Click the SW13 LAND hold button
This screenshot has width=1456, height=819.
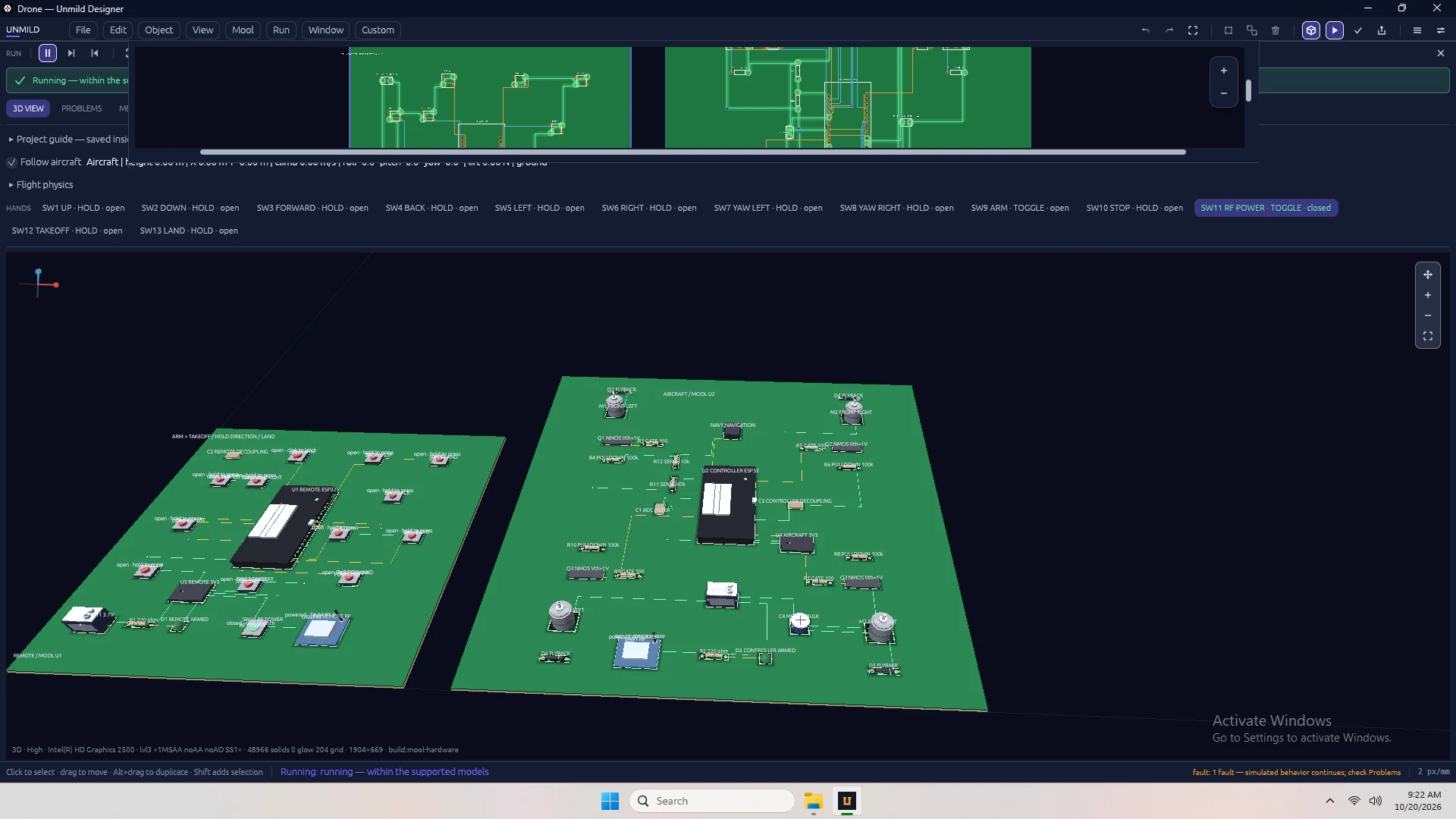click(189, 231)
